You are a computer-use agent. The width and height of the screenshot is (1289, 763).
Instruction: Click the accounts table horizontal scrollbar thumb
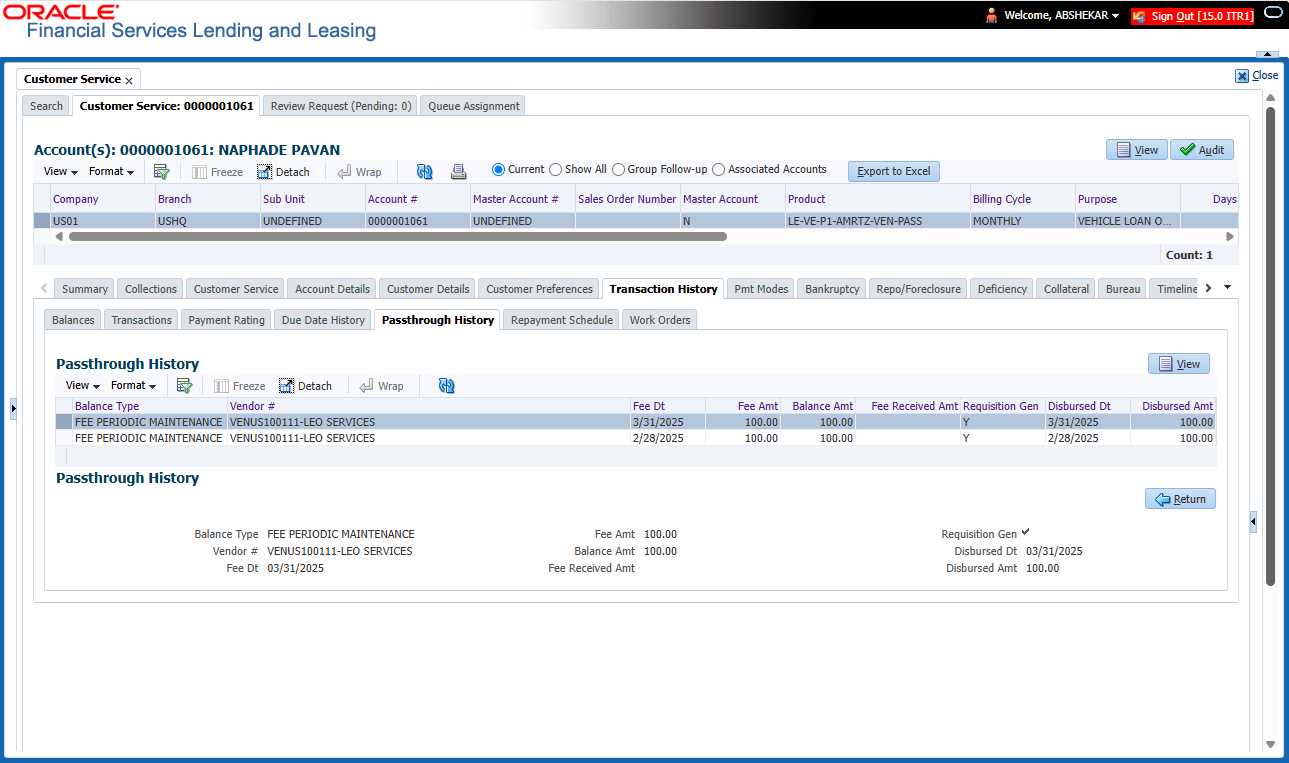[x=398, y=237]
